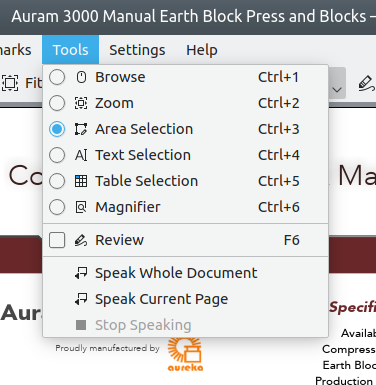Select the Browse radio button
The width and height of the screenshot is (376, 385).
point(57,77)
